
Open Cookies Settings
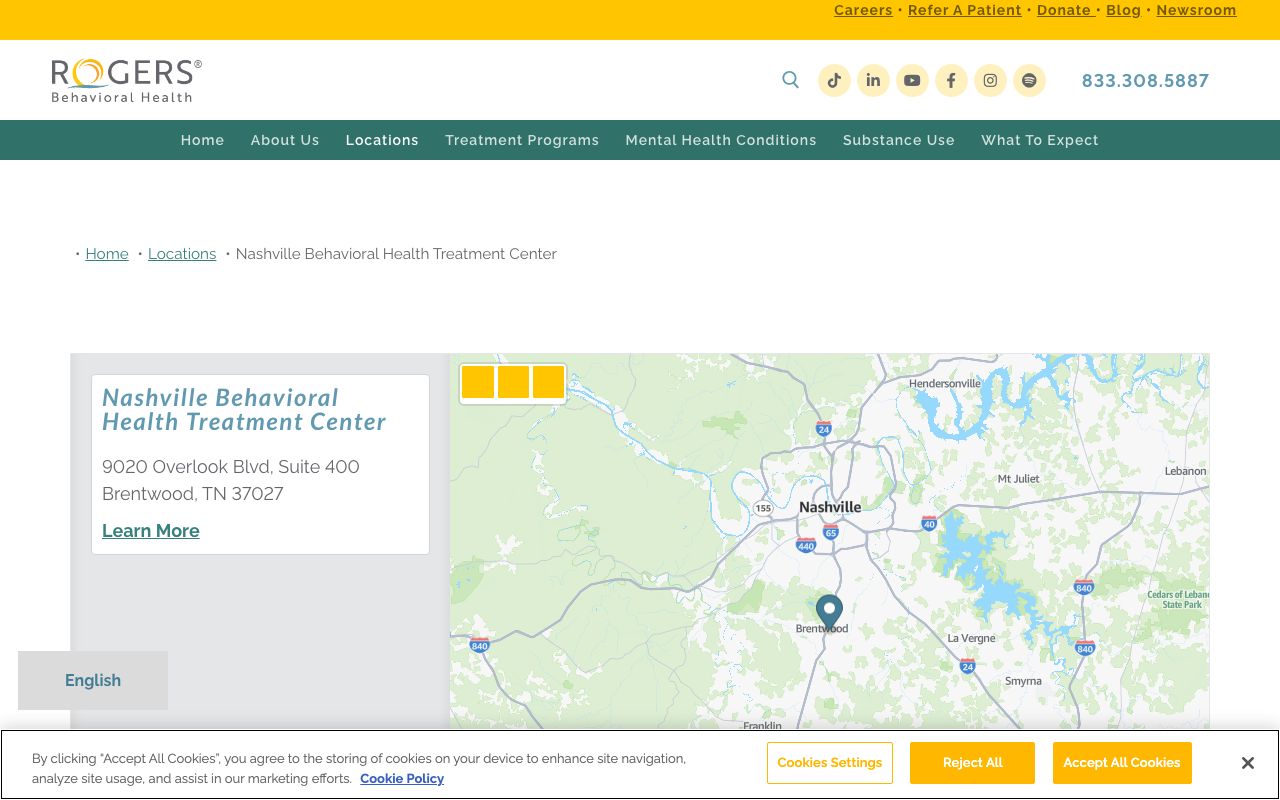click(829, 763)
